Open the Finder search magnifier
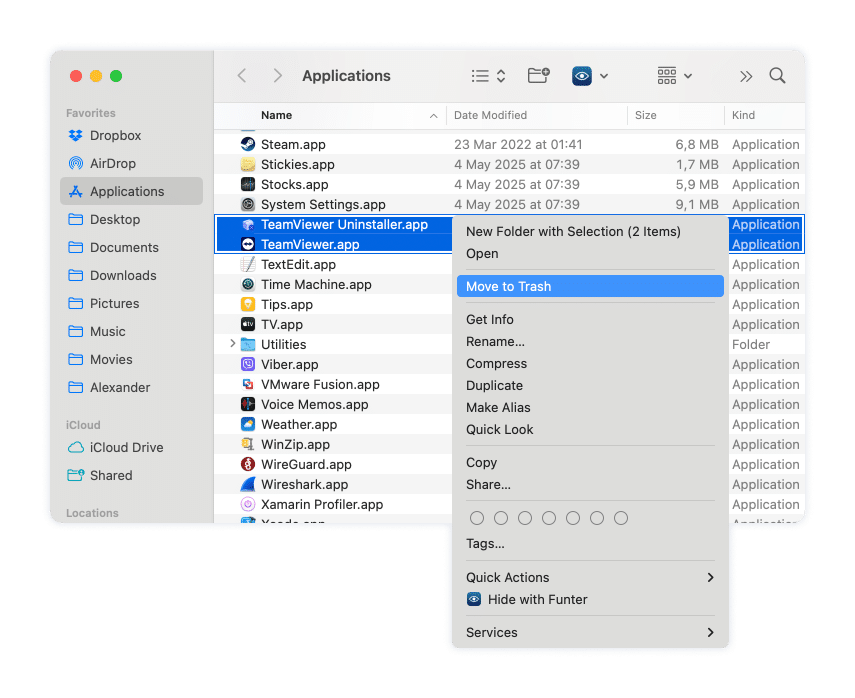 [777, 76]
